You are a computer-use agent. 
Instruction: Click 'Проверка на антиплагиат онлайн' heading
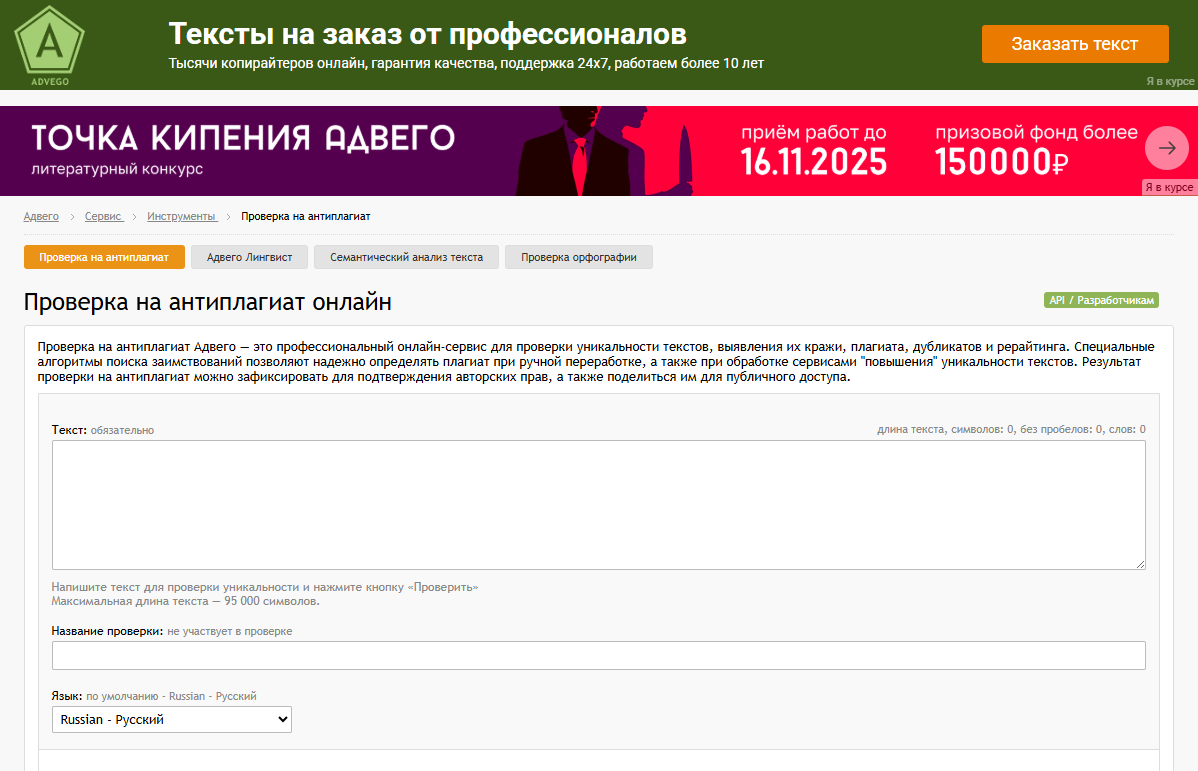pos(208,302)
